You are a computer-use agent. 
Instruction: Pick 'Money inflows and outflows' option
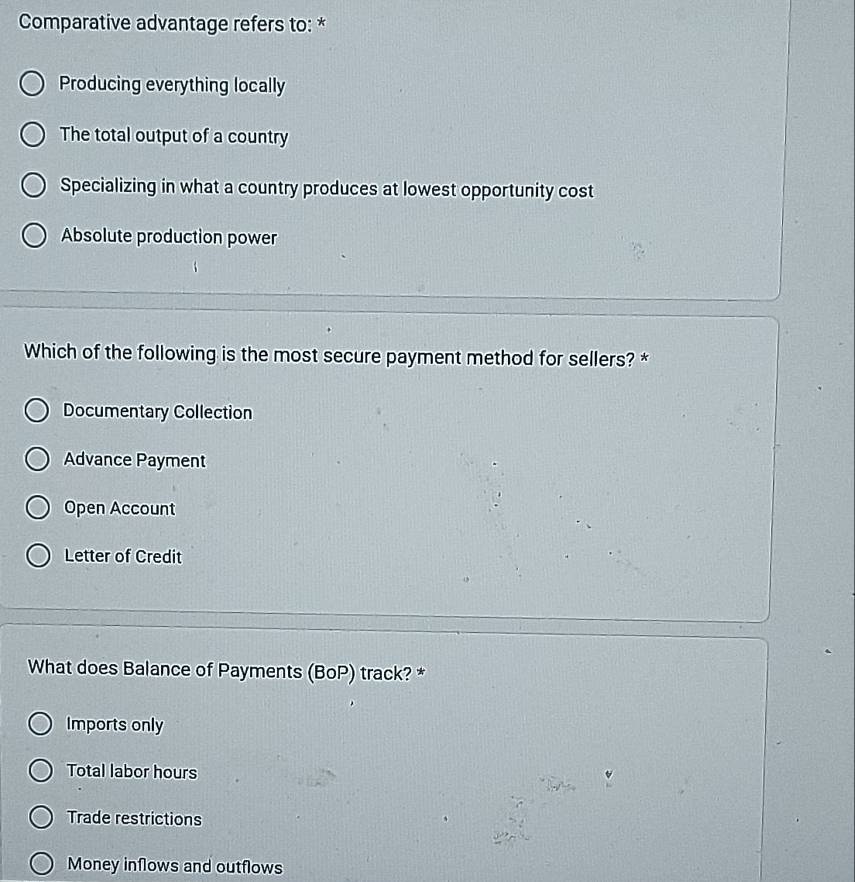42,863
